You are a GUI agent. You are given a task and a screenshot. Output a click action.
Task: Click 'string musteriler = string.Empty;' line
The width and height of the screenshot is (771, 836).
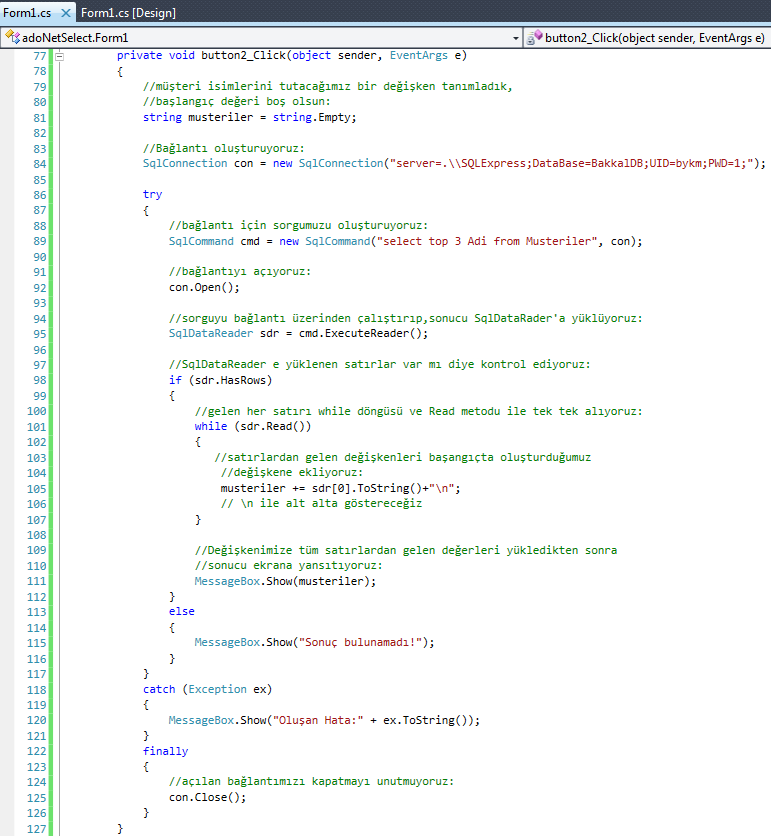pos(250,117)
